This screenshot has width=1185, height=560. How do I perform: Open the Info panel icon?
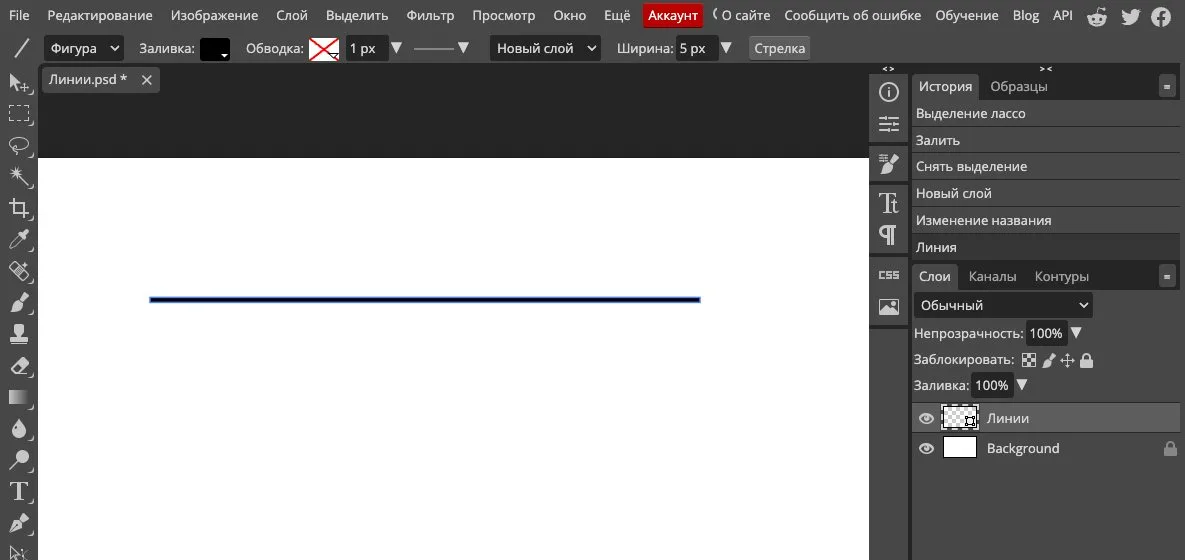(889, 92)
